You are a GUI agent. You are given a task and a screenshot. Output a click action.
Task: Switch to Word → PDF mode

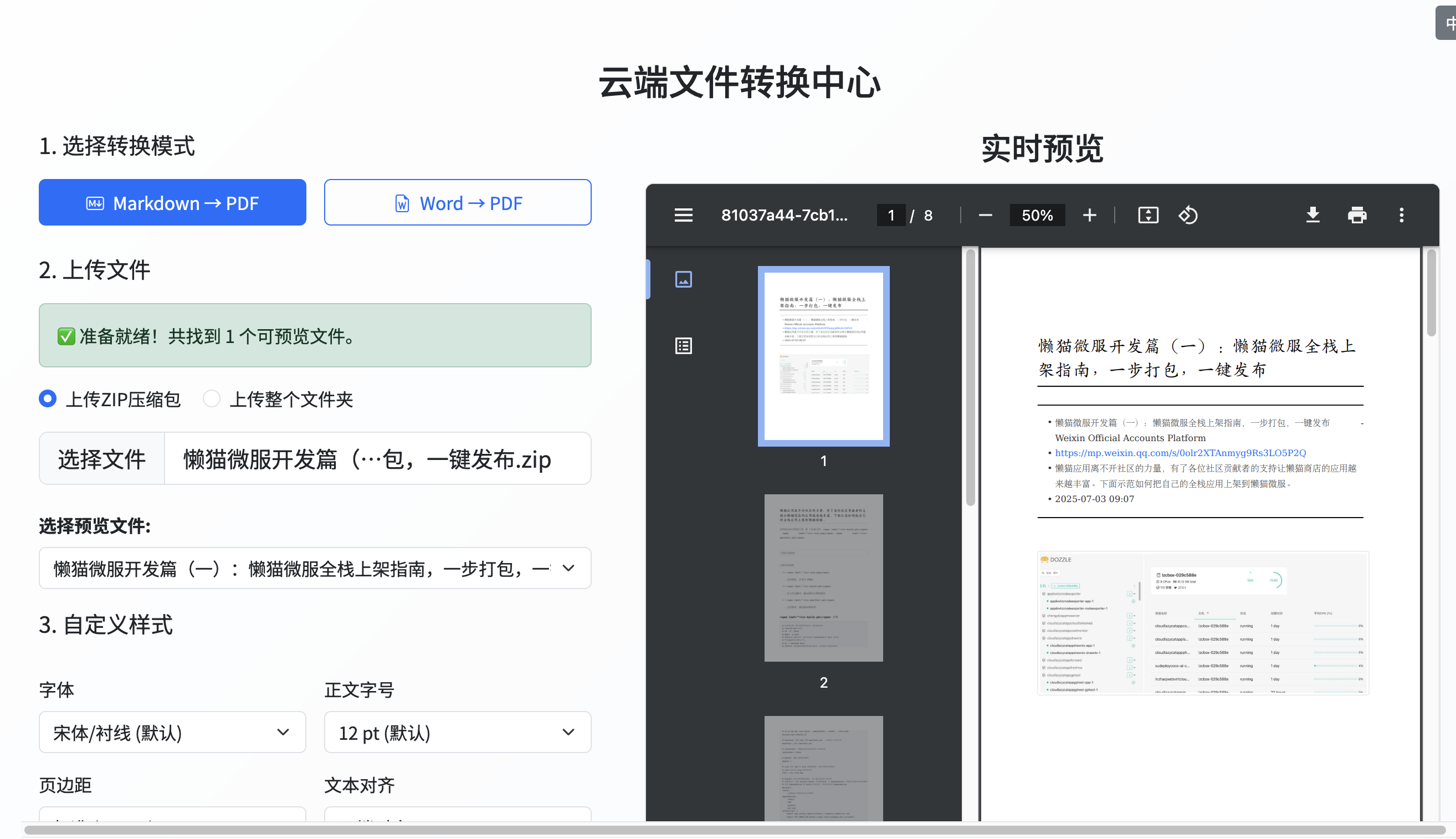tap(457, 203)
